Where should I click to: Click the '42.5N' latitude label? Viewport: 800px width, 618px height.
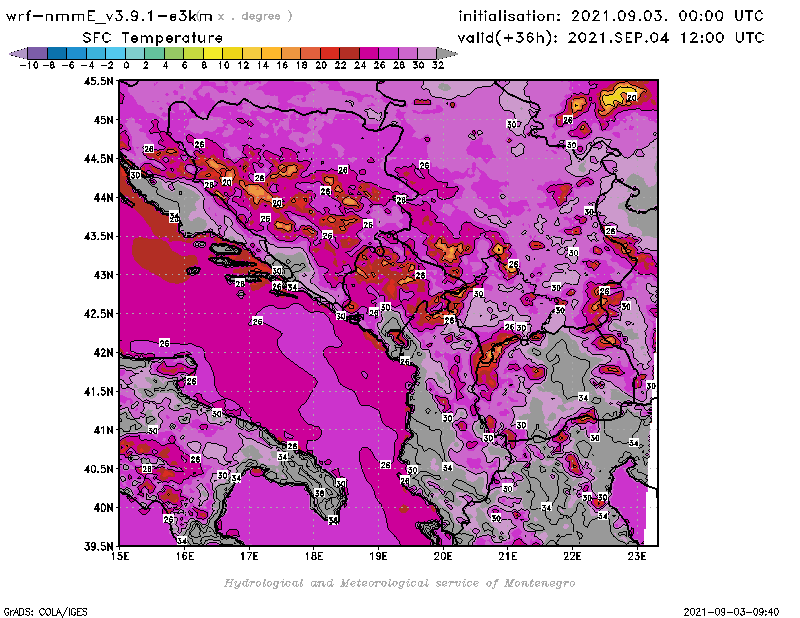click(x=99, y=314)
